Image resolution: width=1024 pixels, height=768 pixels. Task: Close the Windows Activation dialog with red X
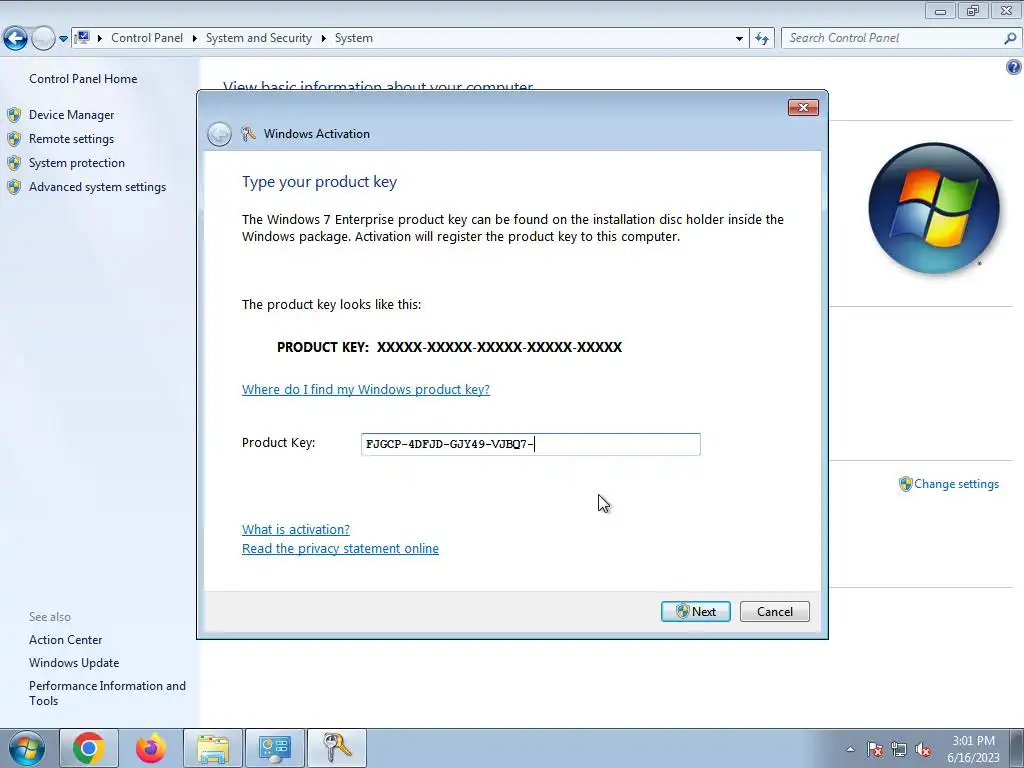(803, 108)
